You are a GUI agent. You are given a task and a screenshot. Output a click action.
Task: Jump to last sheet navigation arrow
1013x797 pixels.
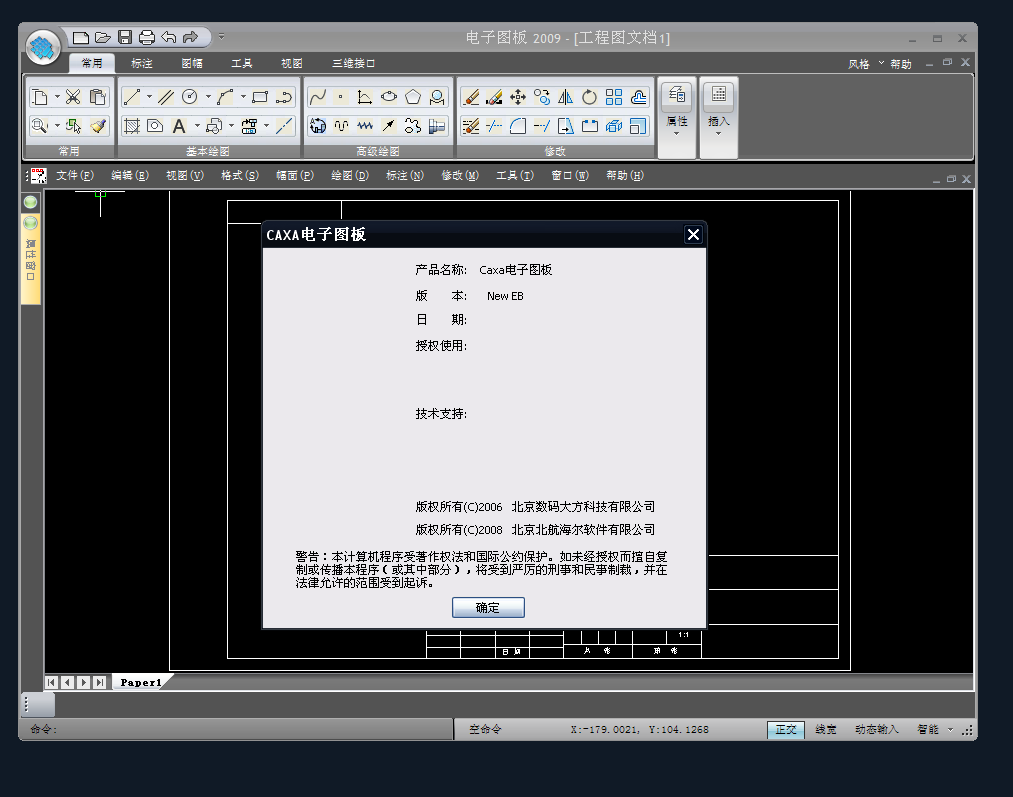click(x=99, y=682)
